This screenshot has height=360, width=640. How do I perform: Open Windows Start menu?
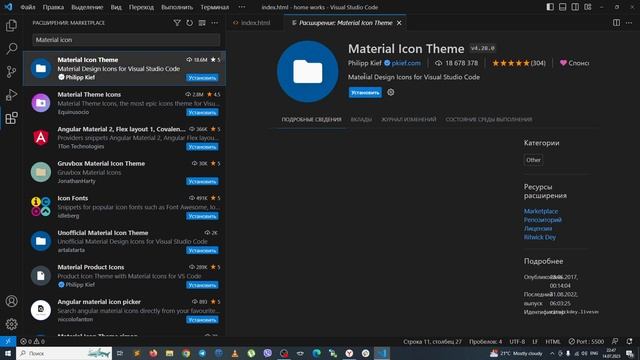(x=8, y=353)
